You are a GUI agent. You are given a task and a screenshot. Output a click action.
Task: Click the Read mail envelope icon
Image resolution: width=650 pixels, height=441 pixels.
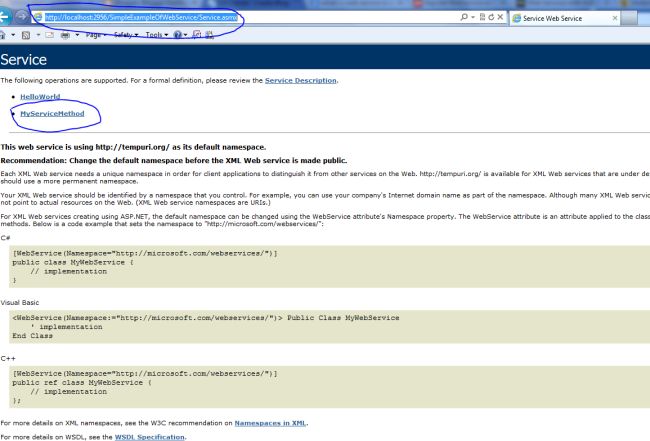pyautogui.click(x=50, y=35)
